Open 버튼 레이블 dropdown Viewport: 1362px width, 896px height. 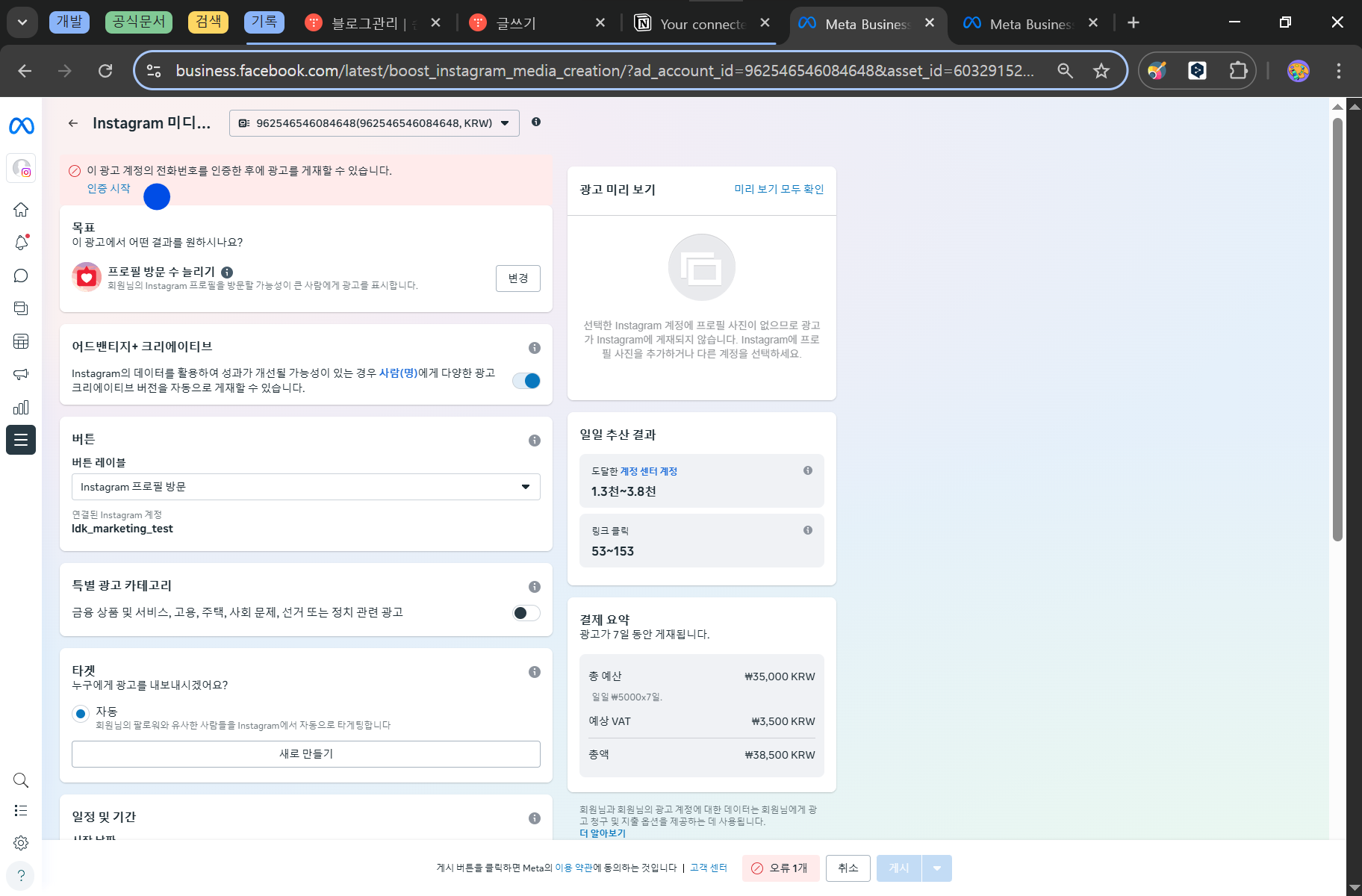pyautogui.click(x=306, y=487)
